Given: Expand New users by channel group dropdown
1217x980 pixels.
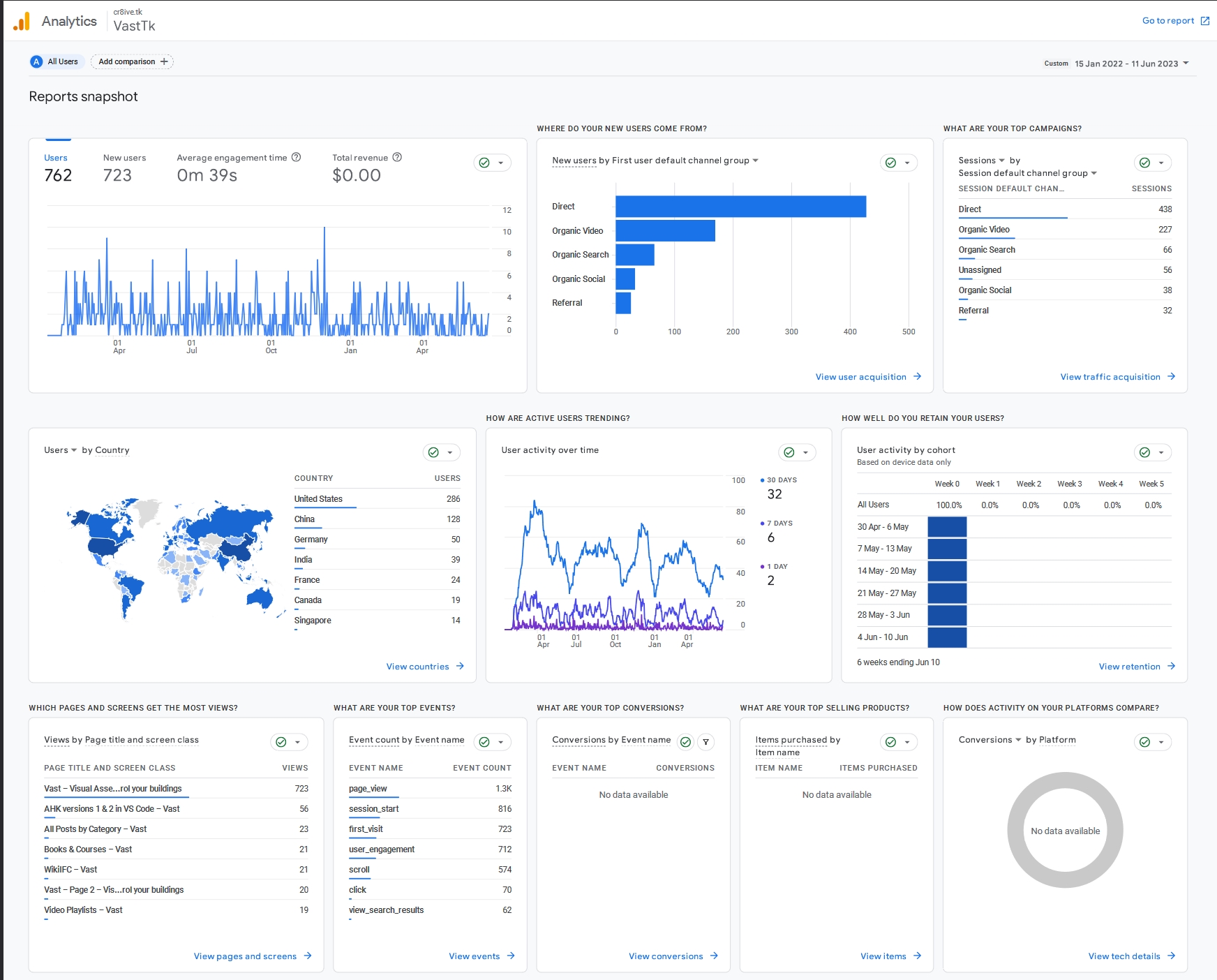Looking at the screenshot, I should pos(755,161).
